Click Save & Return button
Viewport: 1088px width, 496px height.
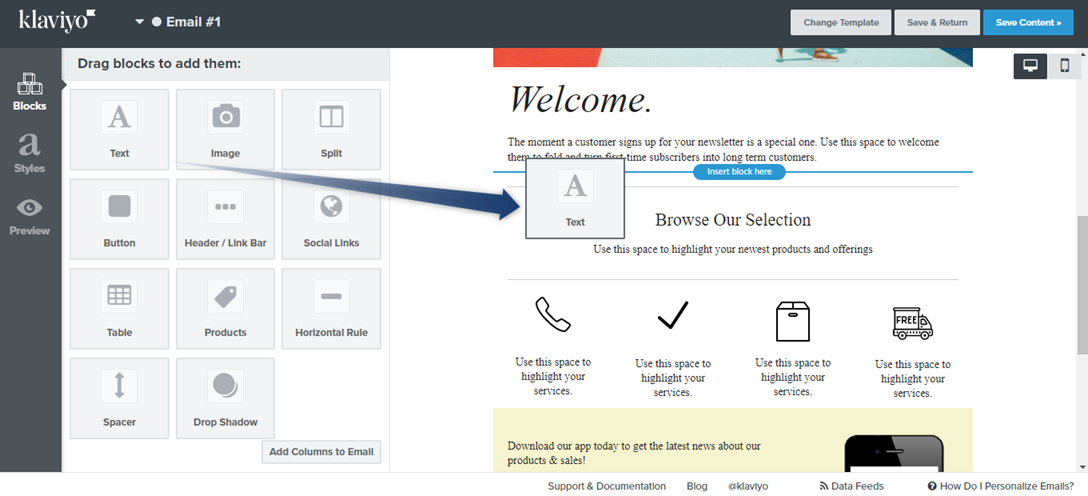pos(937,22)
